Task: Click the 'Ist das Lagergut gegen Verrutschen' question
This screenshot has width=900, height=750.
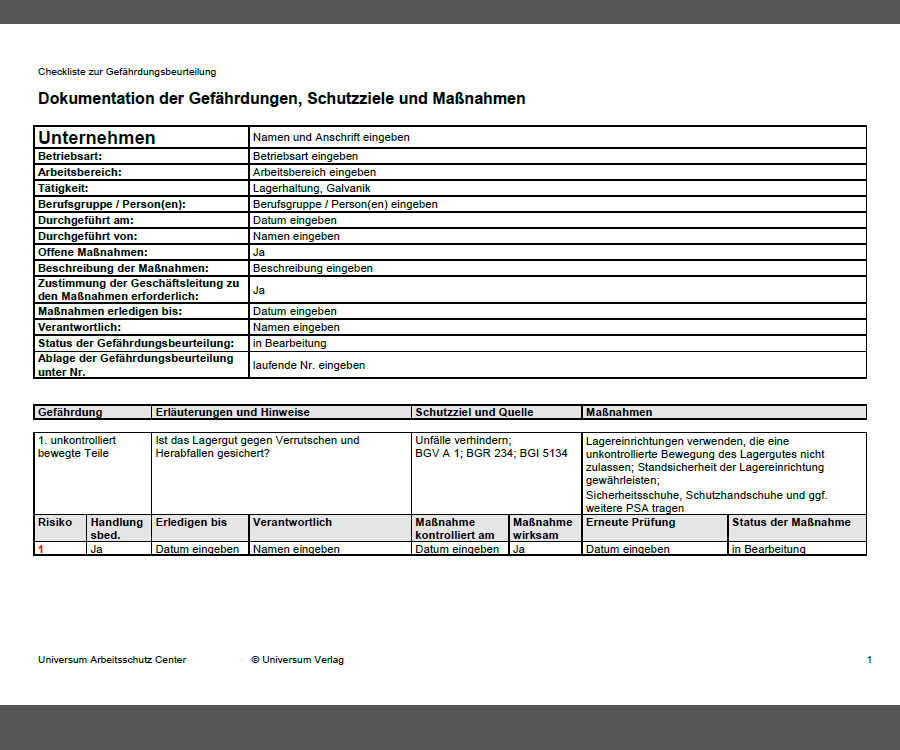Action: (257, 447)
